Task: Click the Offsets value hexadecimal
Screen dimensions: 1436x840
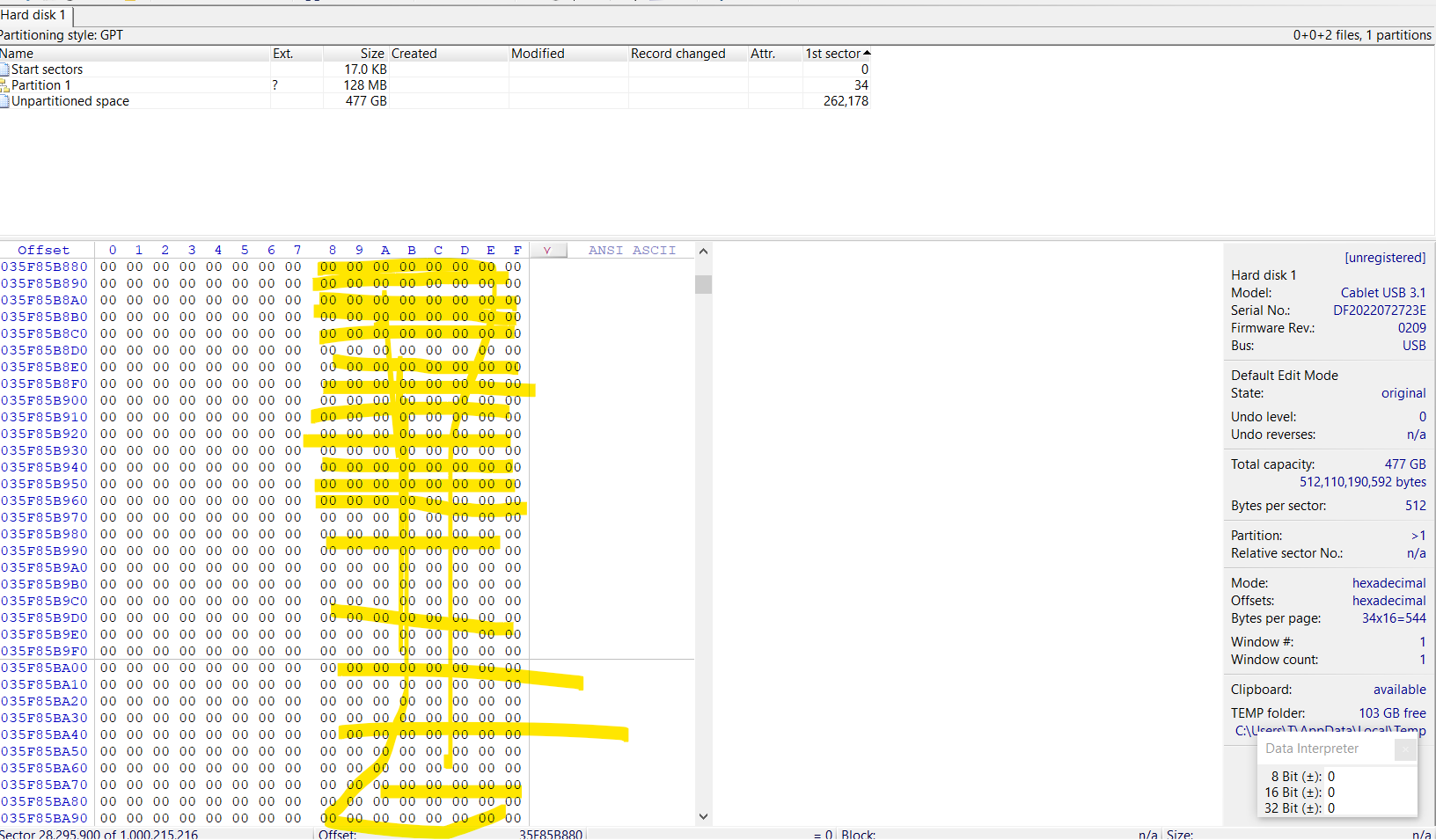Action: (1389, 601)
